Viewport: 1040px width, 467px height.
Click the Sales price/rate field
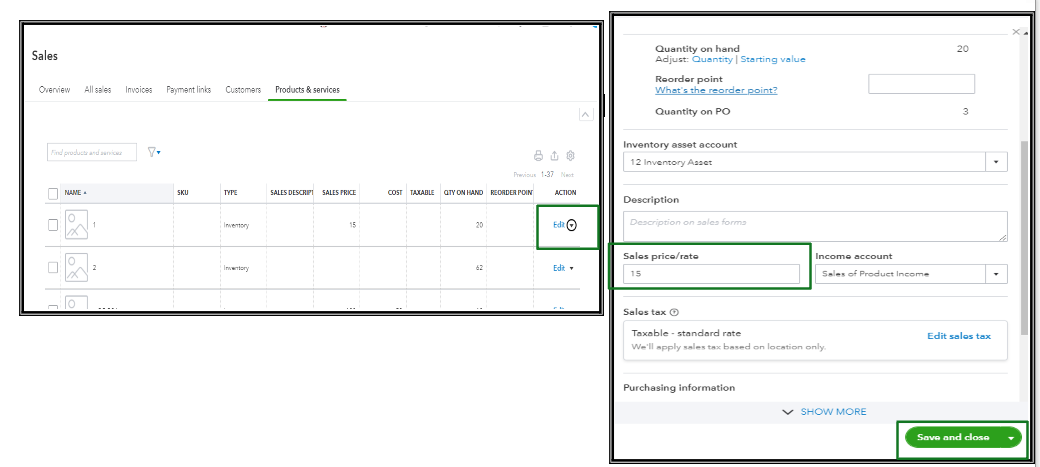tap(711, 273)
